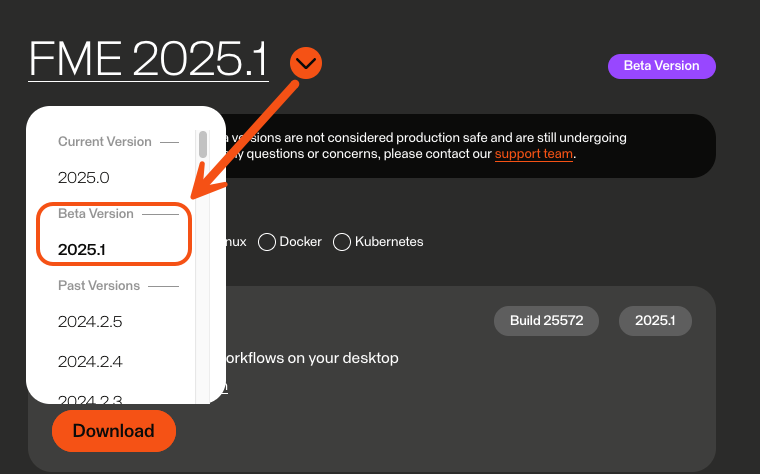760x474 pixels.
Task: Select the Kubernetes radio button
Action: tap(342, 242)
